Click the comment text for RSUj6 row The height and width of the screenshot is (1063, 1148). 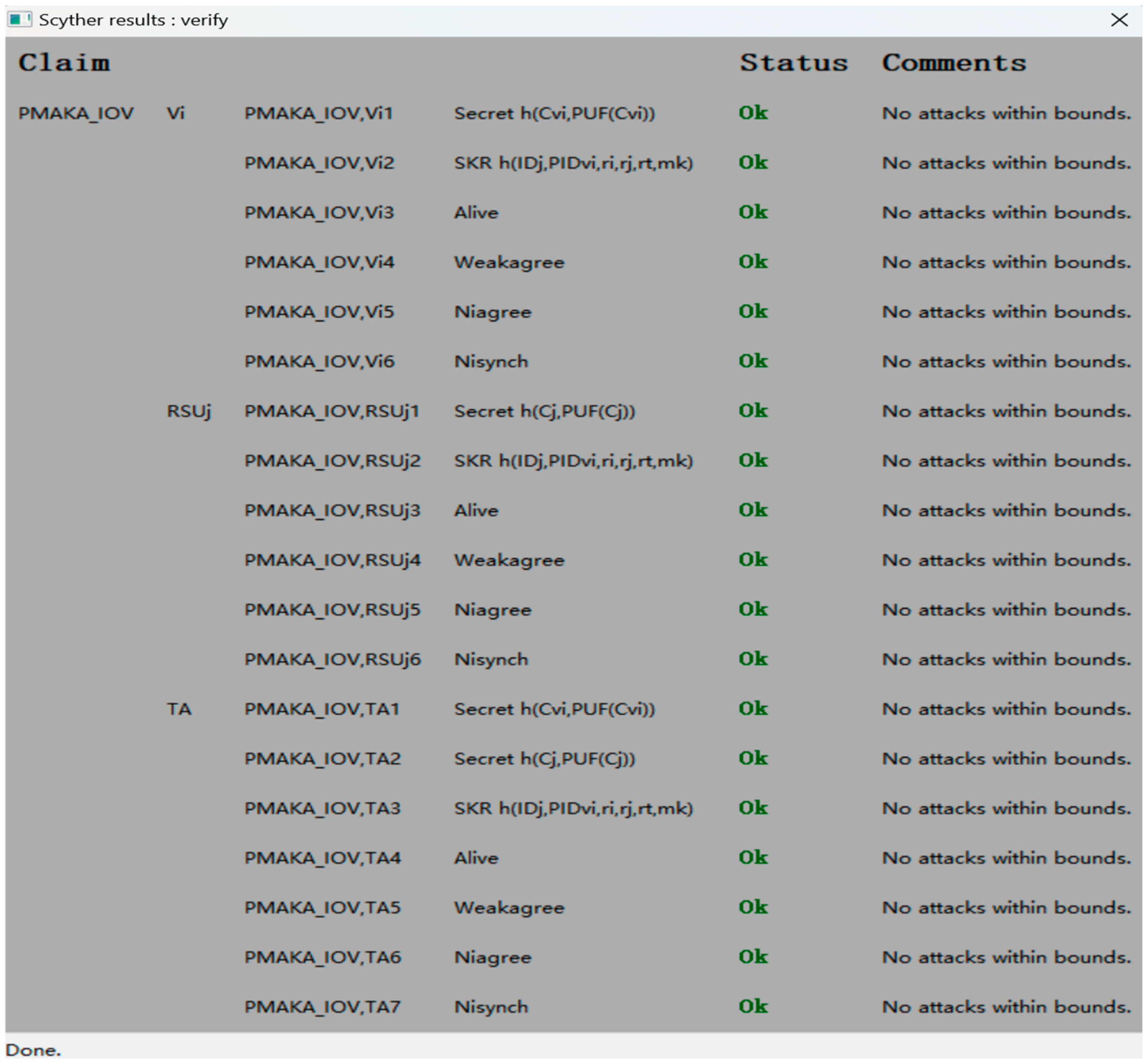pyautogui.click(x=1006, y=659)
